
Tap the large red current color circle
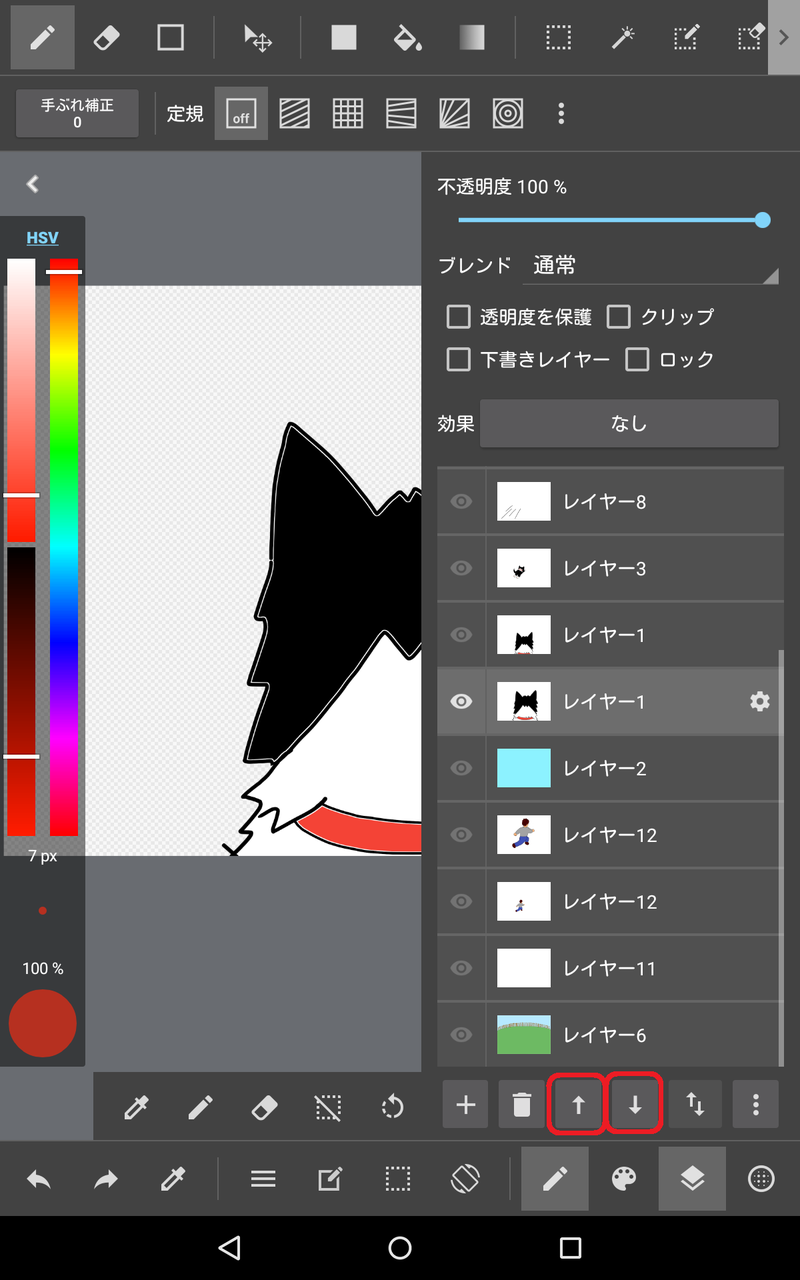pos(42,1023)
